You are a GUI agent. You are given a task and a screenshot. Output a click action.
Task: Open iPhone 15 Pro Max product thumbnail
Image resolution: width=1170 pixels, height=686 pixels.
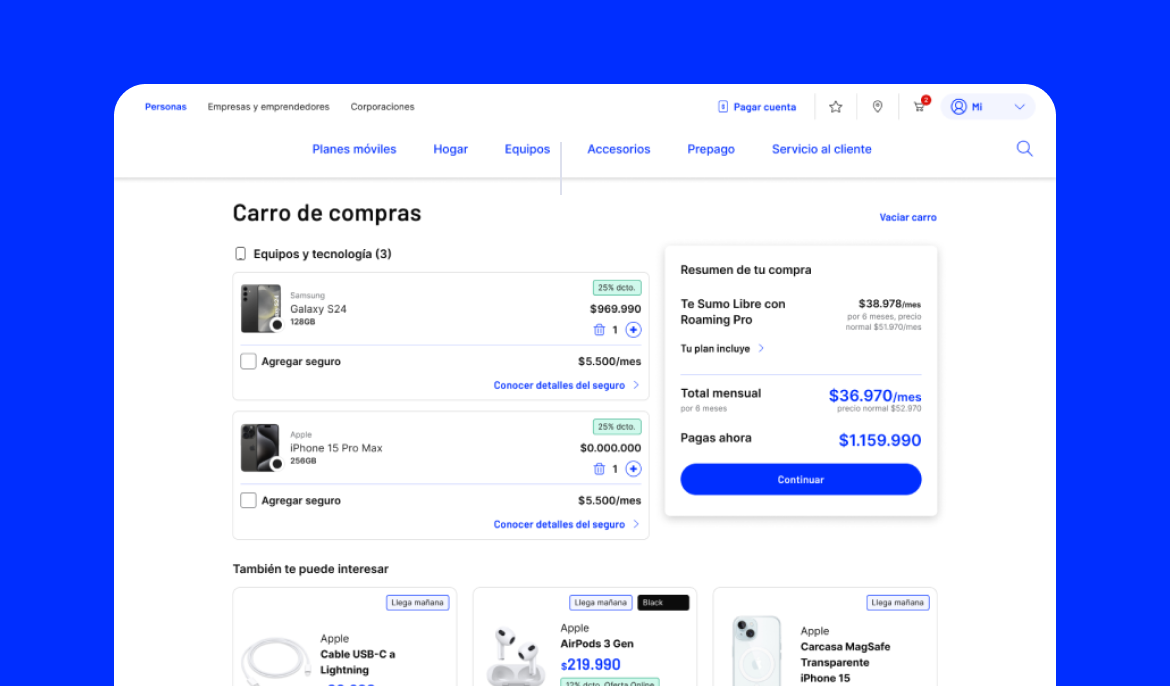[x=261, y=448]
